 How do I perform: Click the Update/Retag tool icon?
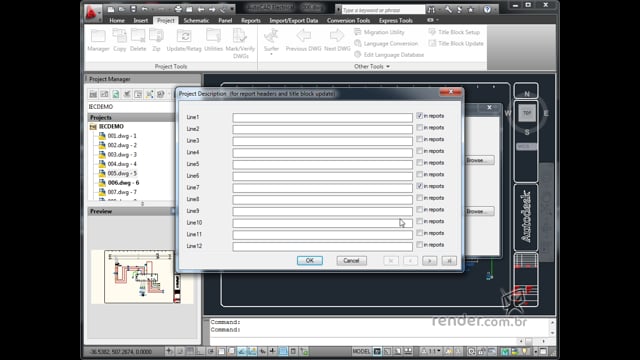point(184,40)
